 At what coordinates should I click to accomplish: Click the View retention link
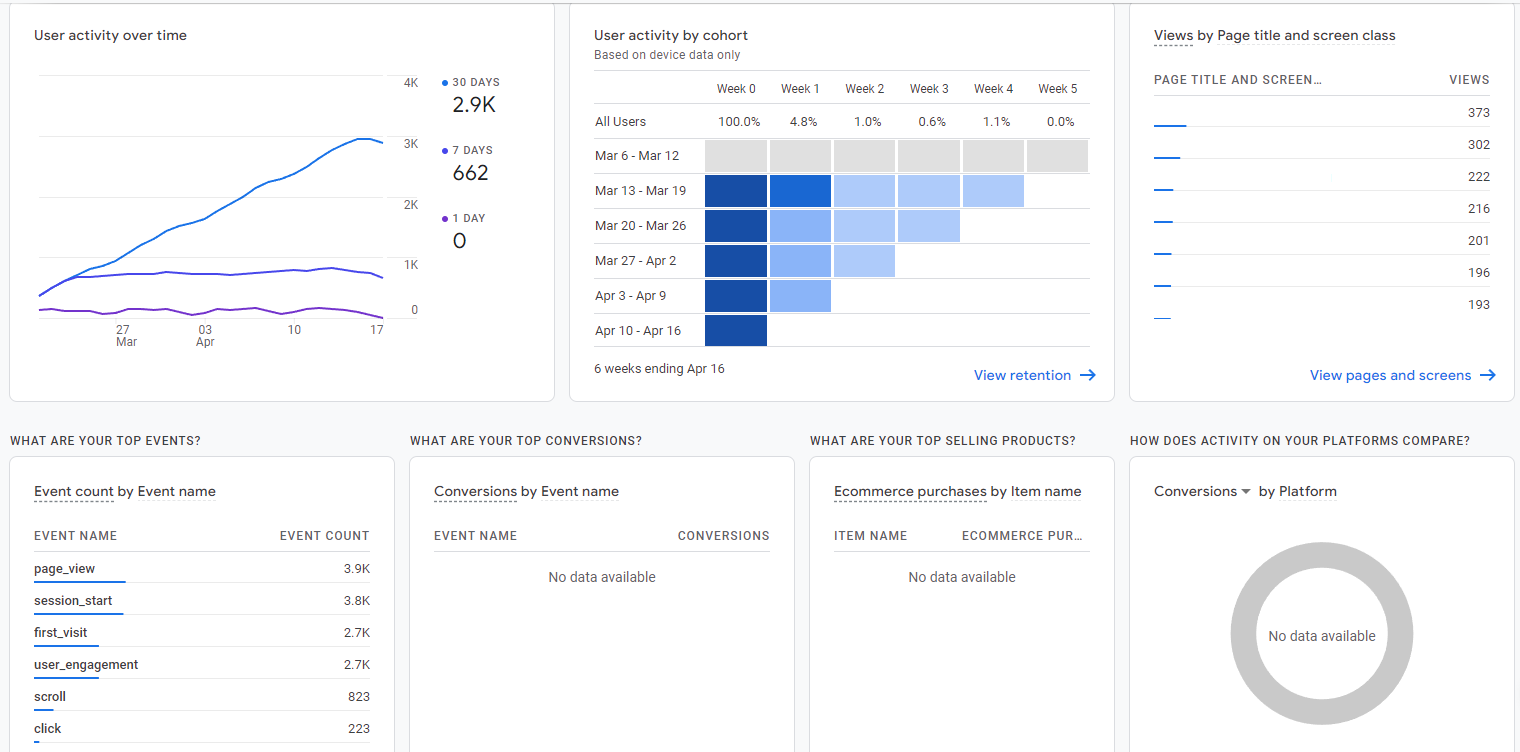(x=1035, y=375)
